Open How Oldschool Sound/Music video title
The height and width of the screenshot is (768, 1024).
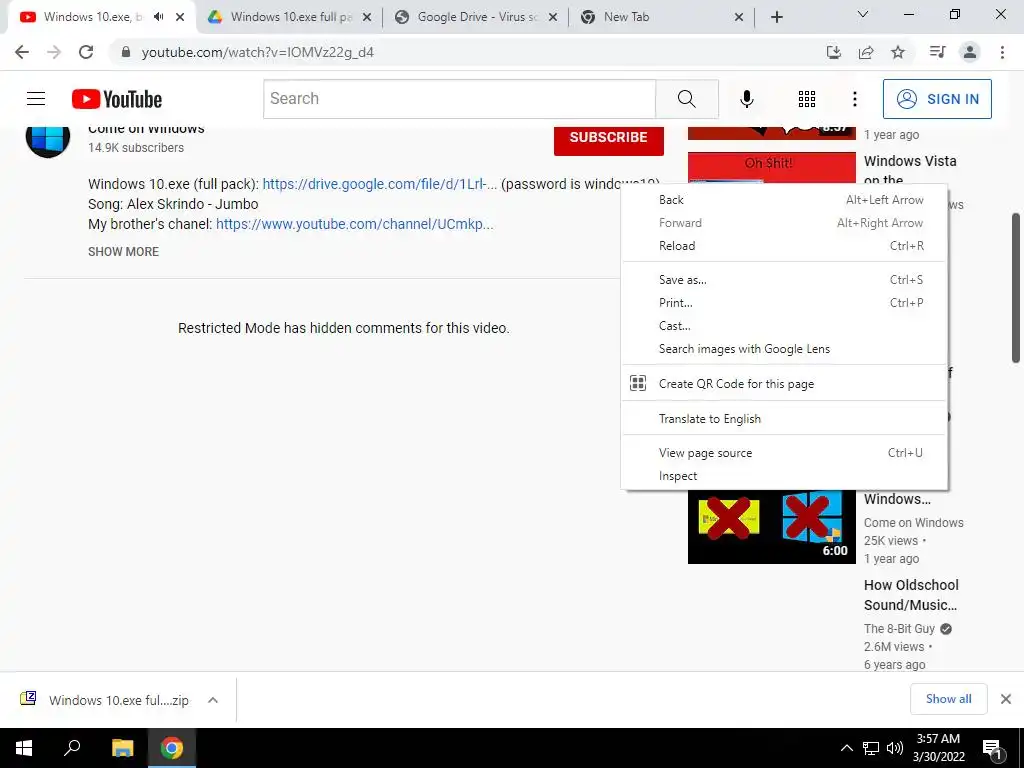tap(911, 595)
